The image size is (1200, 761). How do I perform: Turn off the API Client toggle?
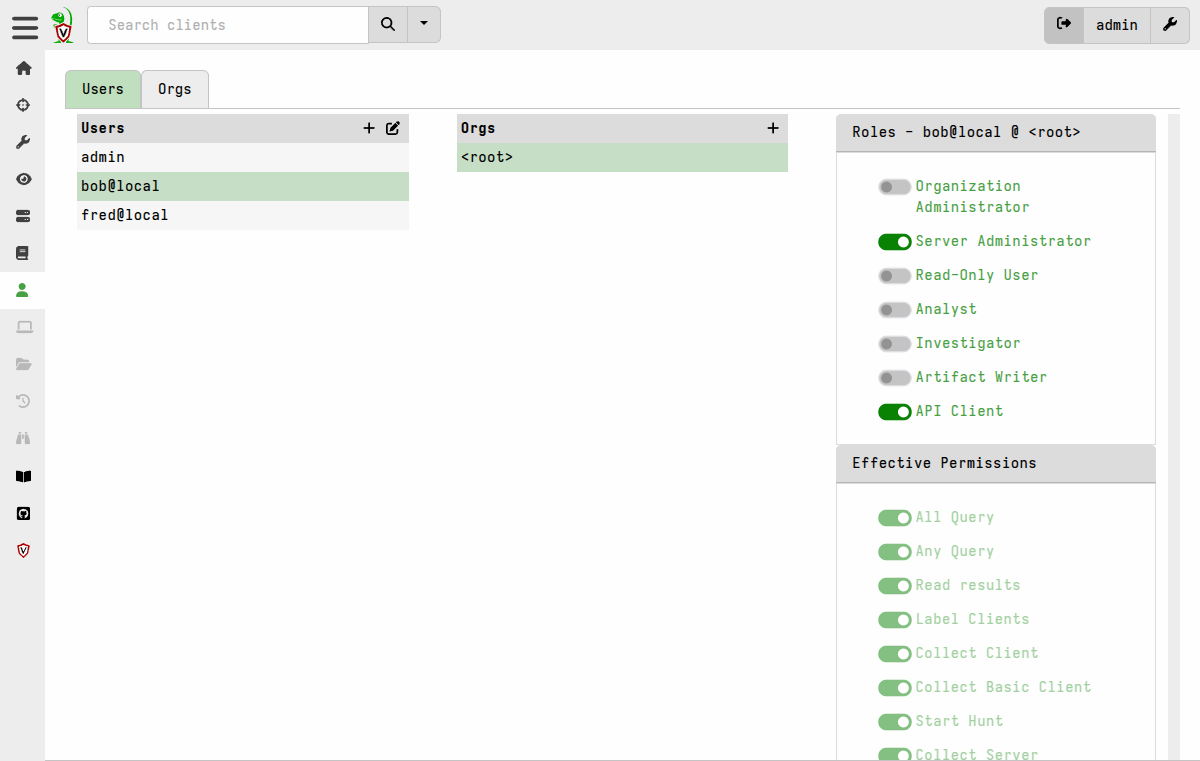[x=895, y=411]
